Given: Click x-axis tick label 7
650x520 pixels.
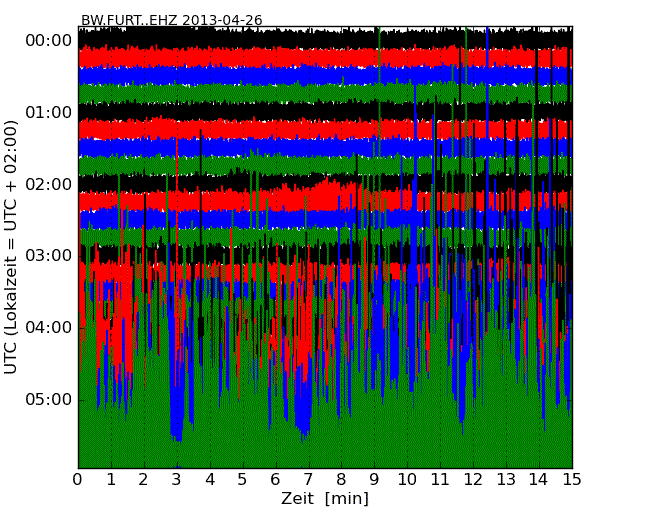Looking at the screenshot, I should pos(308,480).
